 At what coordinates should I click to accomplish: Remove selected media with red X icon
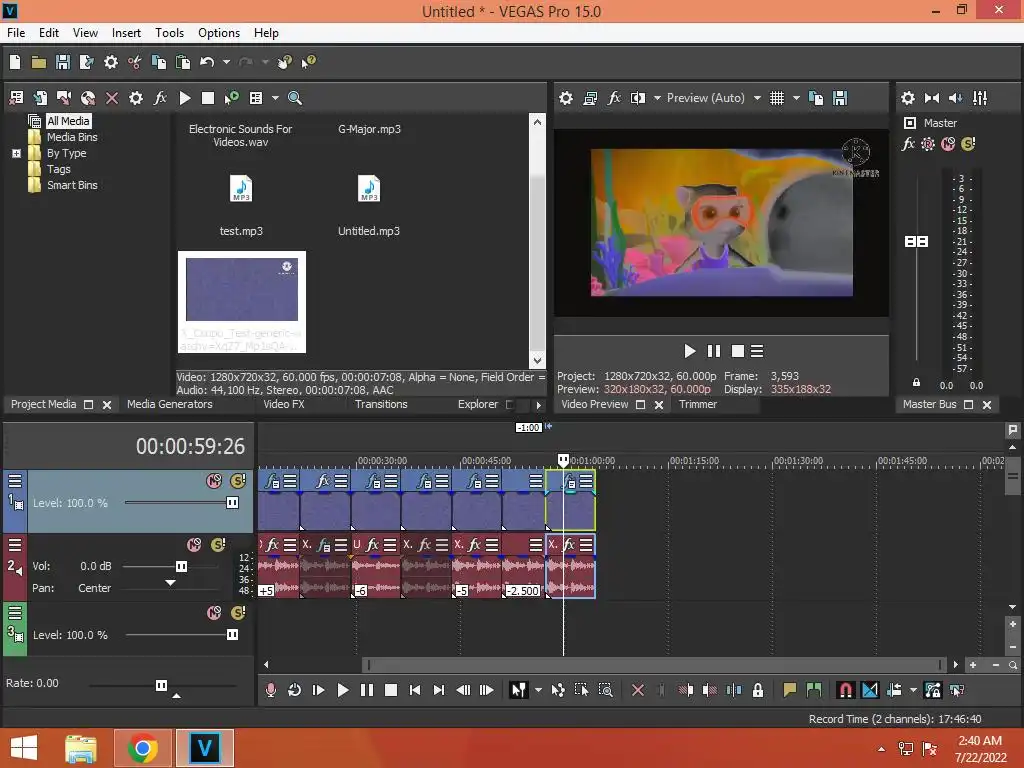(x=112, y=98)
